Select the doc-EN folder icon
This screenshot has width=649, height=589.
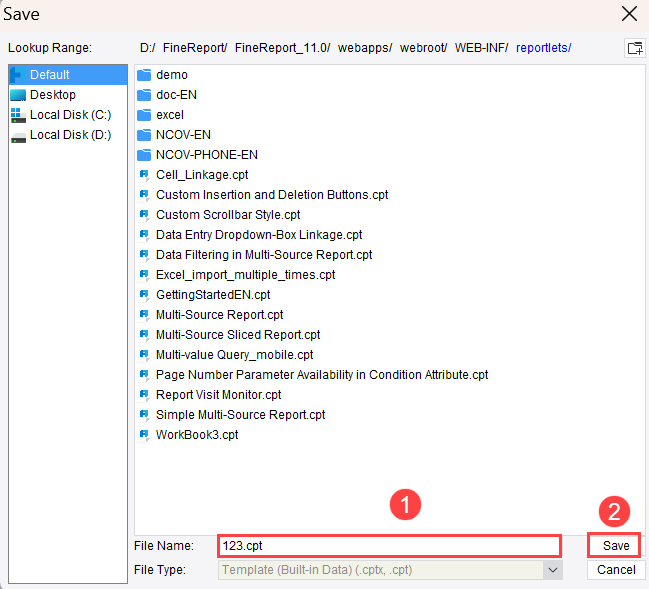pyautogui.click(x=144, y=95)
